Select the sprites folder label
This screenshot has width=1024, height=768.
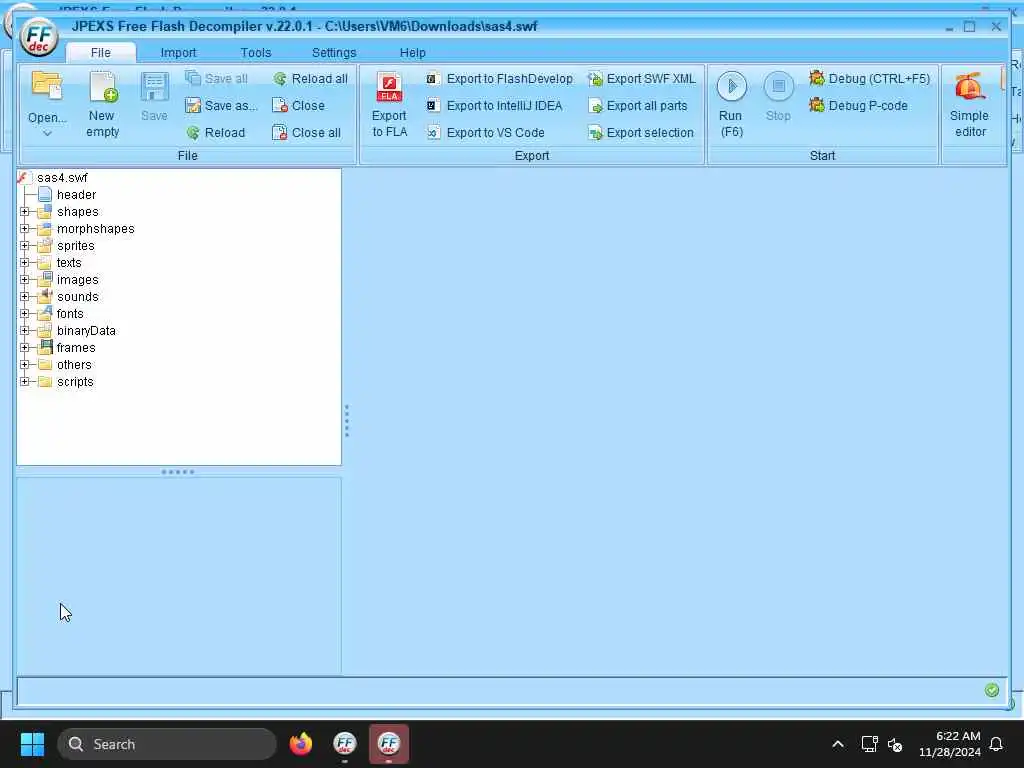[75, 246]
